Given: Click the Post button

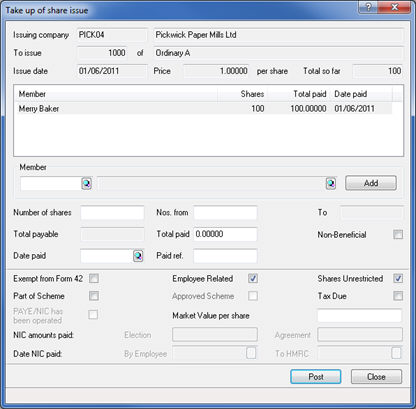Looking at the screenshot, I should point(316,377).
